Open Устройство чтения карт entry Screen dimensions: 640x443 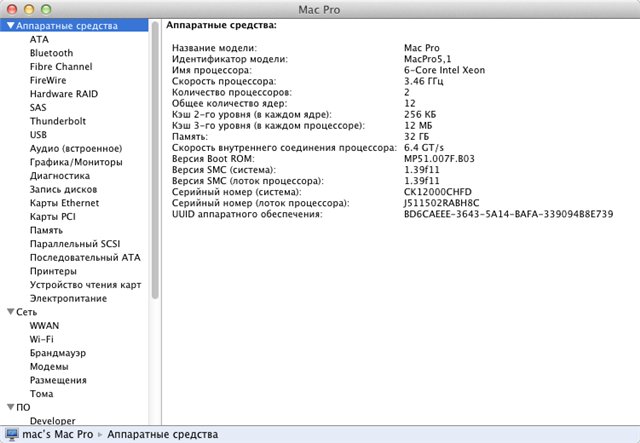(85, 285)
